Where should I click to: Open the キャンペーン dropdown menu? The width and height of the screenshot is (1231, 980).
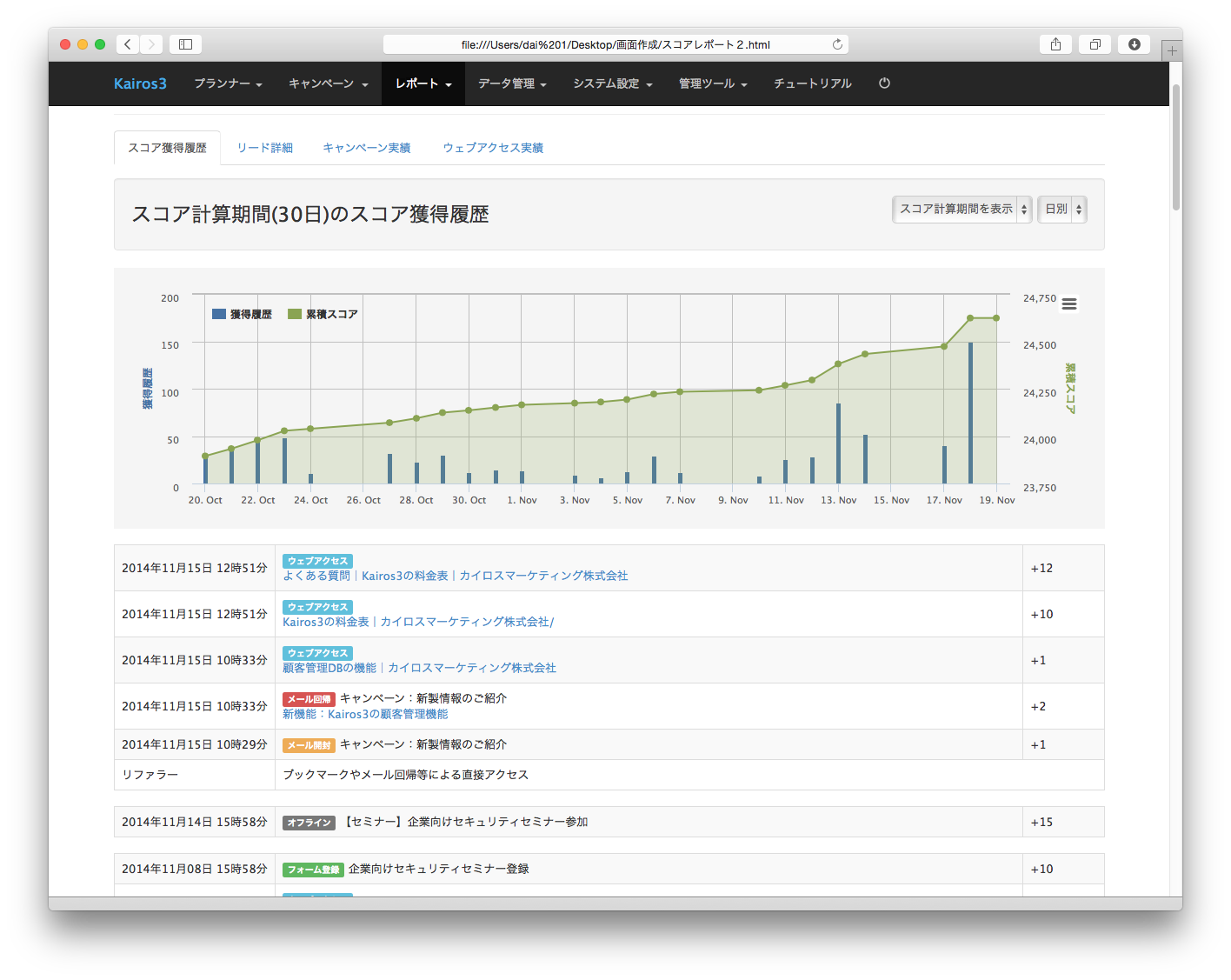tap(329, 83)
